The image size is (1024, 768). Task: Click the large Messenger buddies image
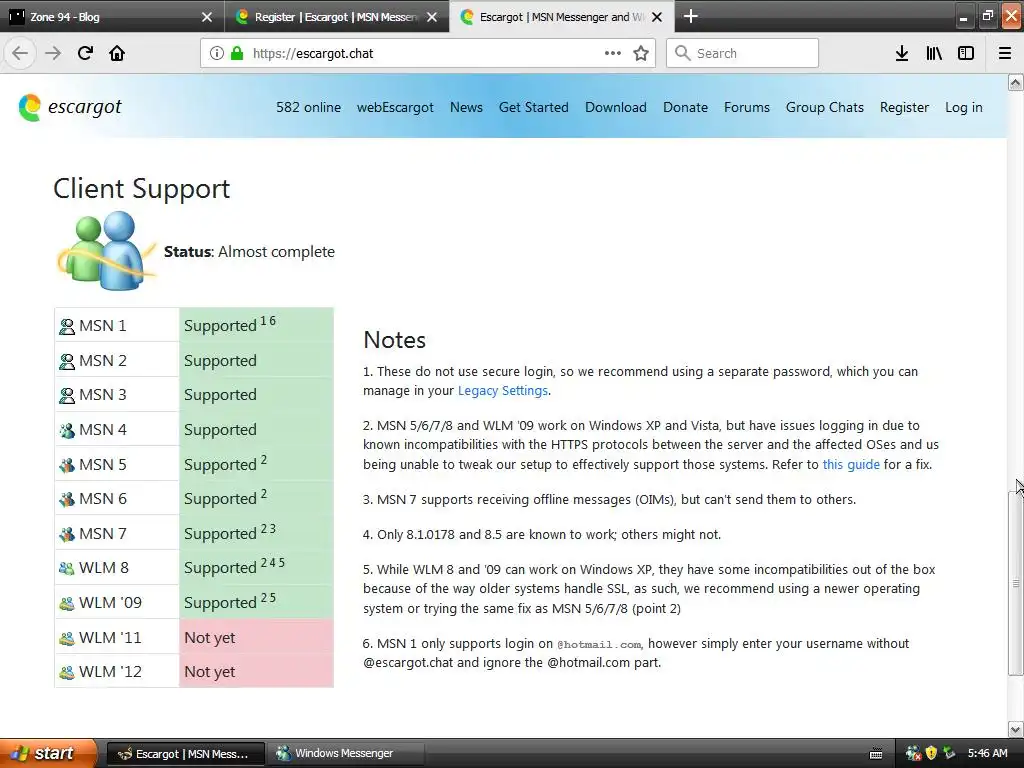tap(107, 251)
